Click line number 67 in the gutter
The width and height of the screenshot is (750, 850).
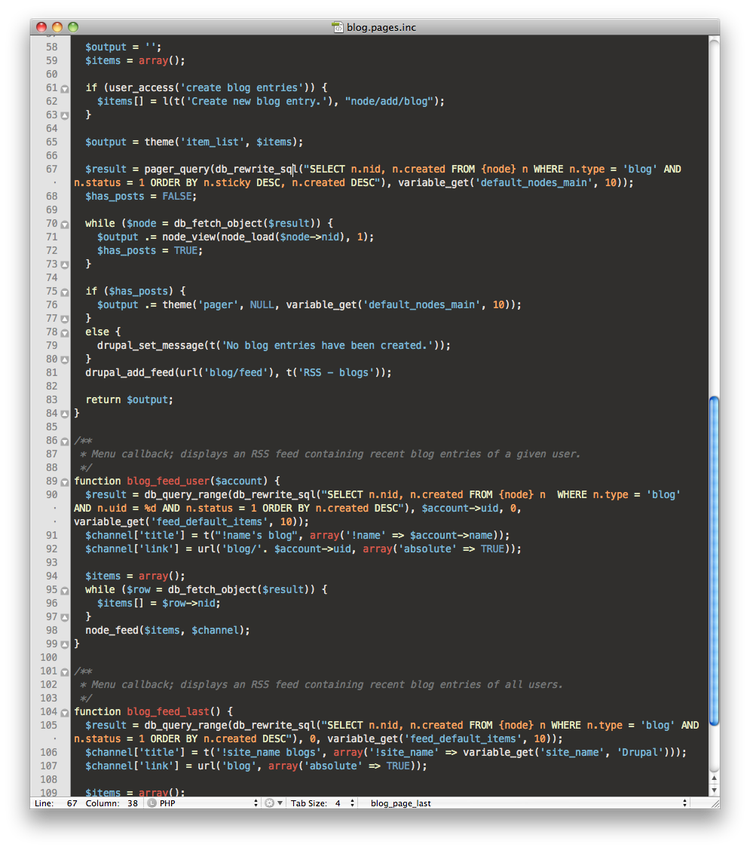click(51, 169)
